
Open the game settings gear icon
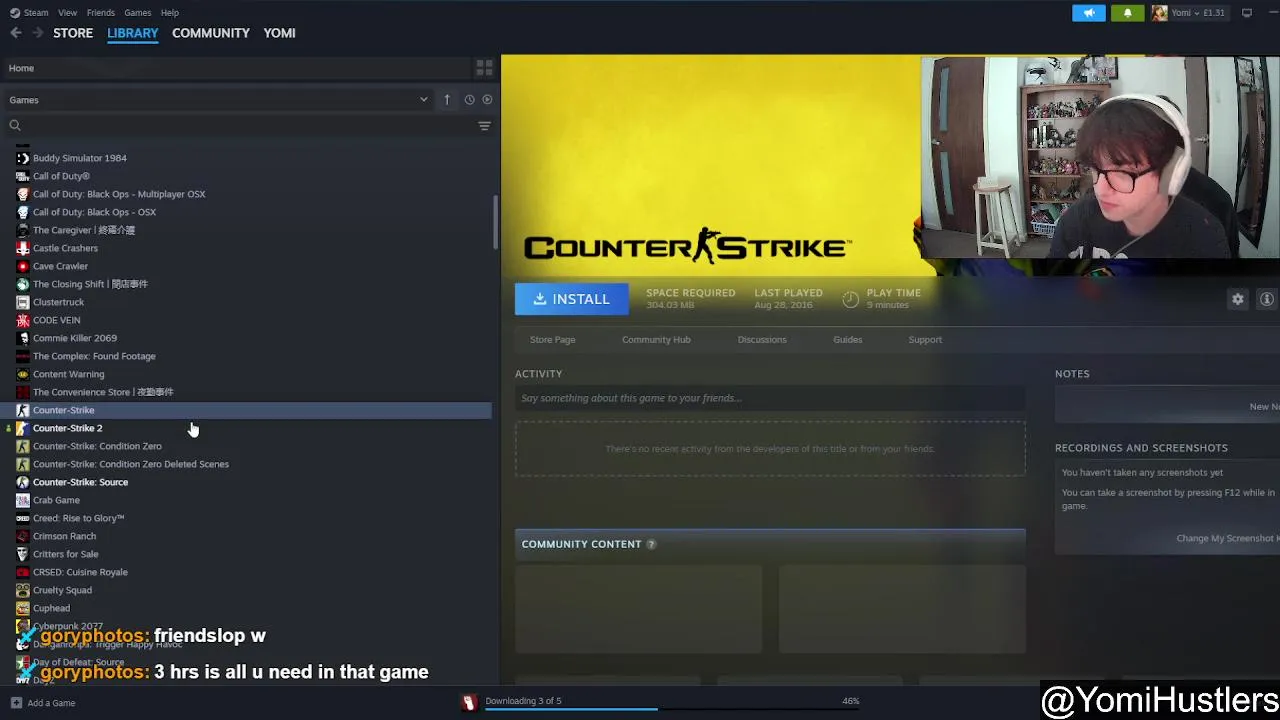pyautogui.click(x=1238, y=299)
